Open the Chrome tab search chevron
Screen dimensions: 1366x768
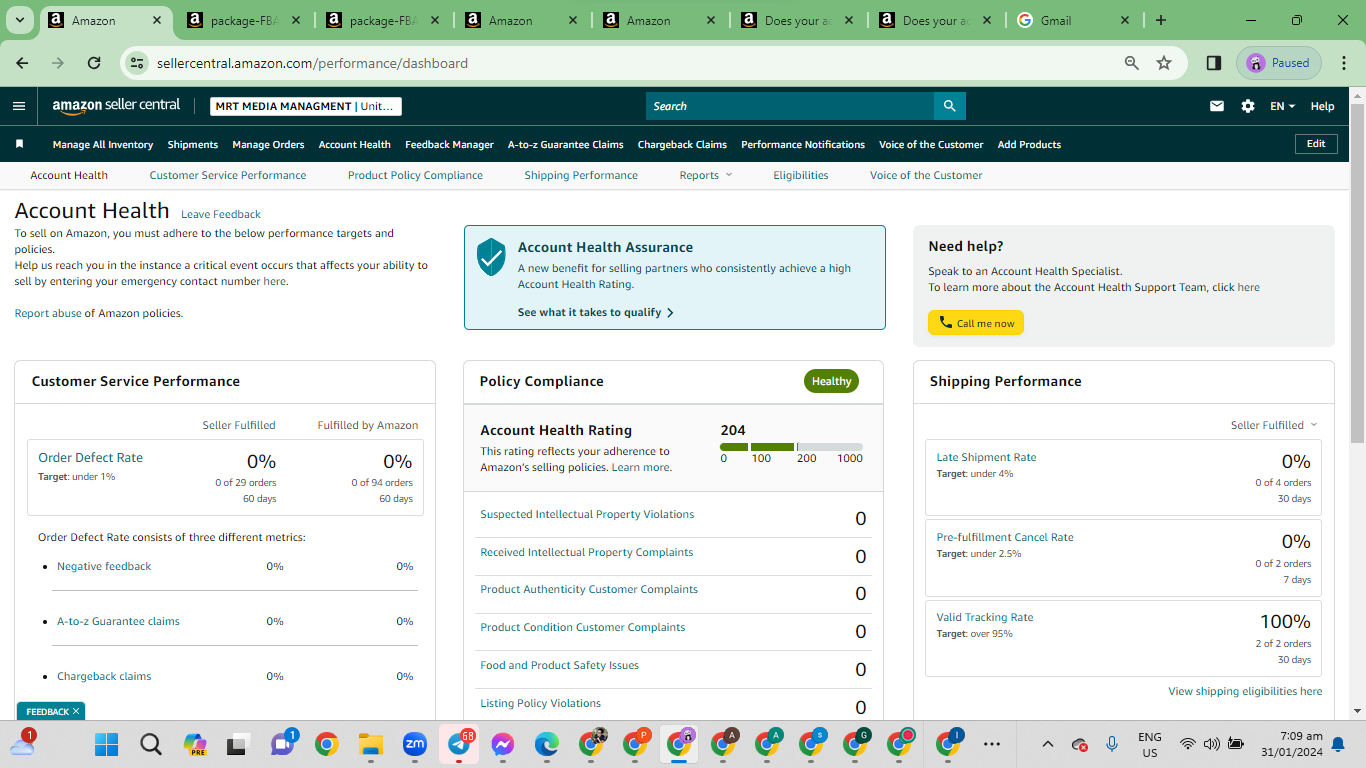[20, 20]
